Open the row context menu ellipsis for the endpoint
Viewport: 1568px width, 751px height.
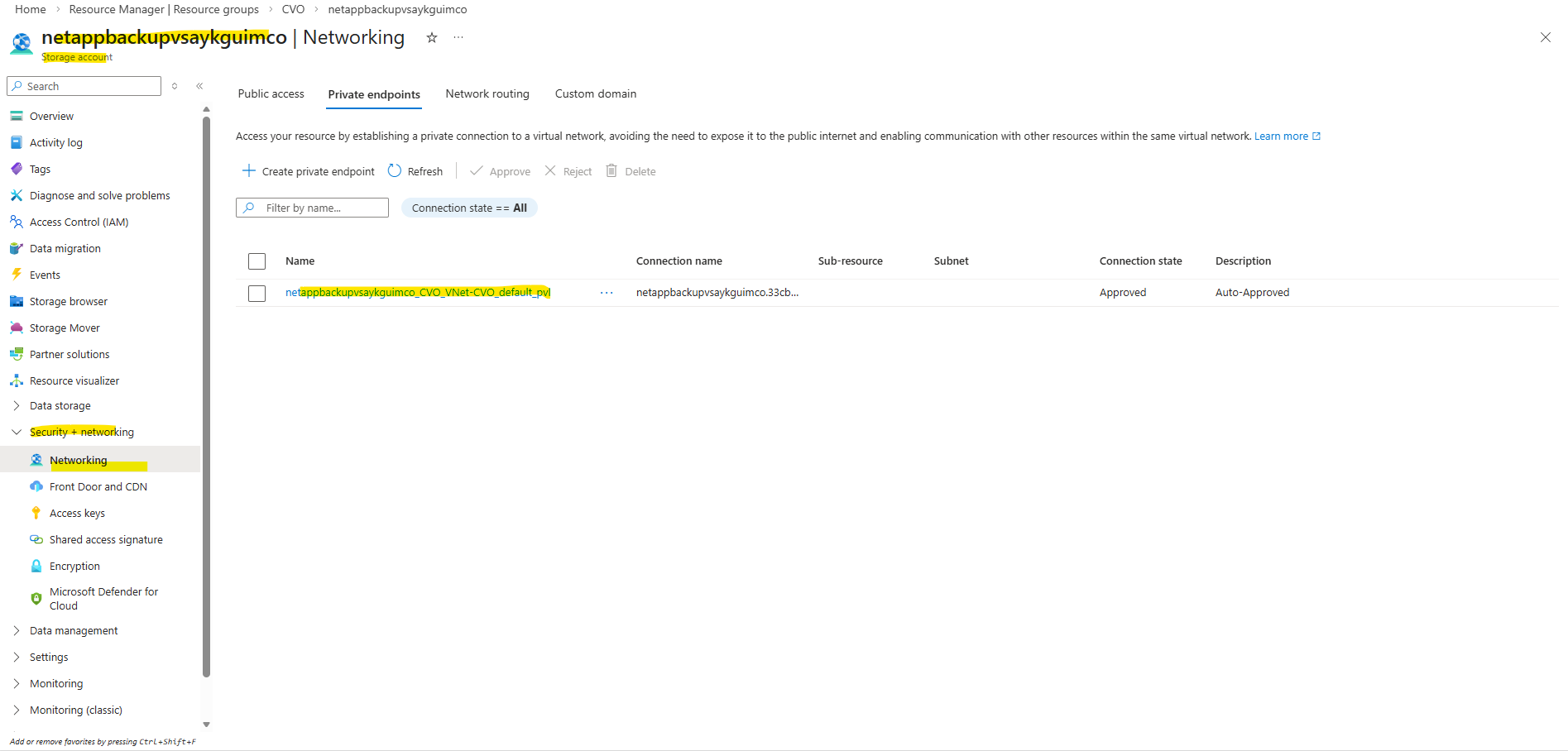607,293
